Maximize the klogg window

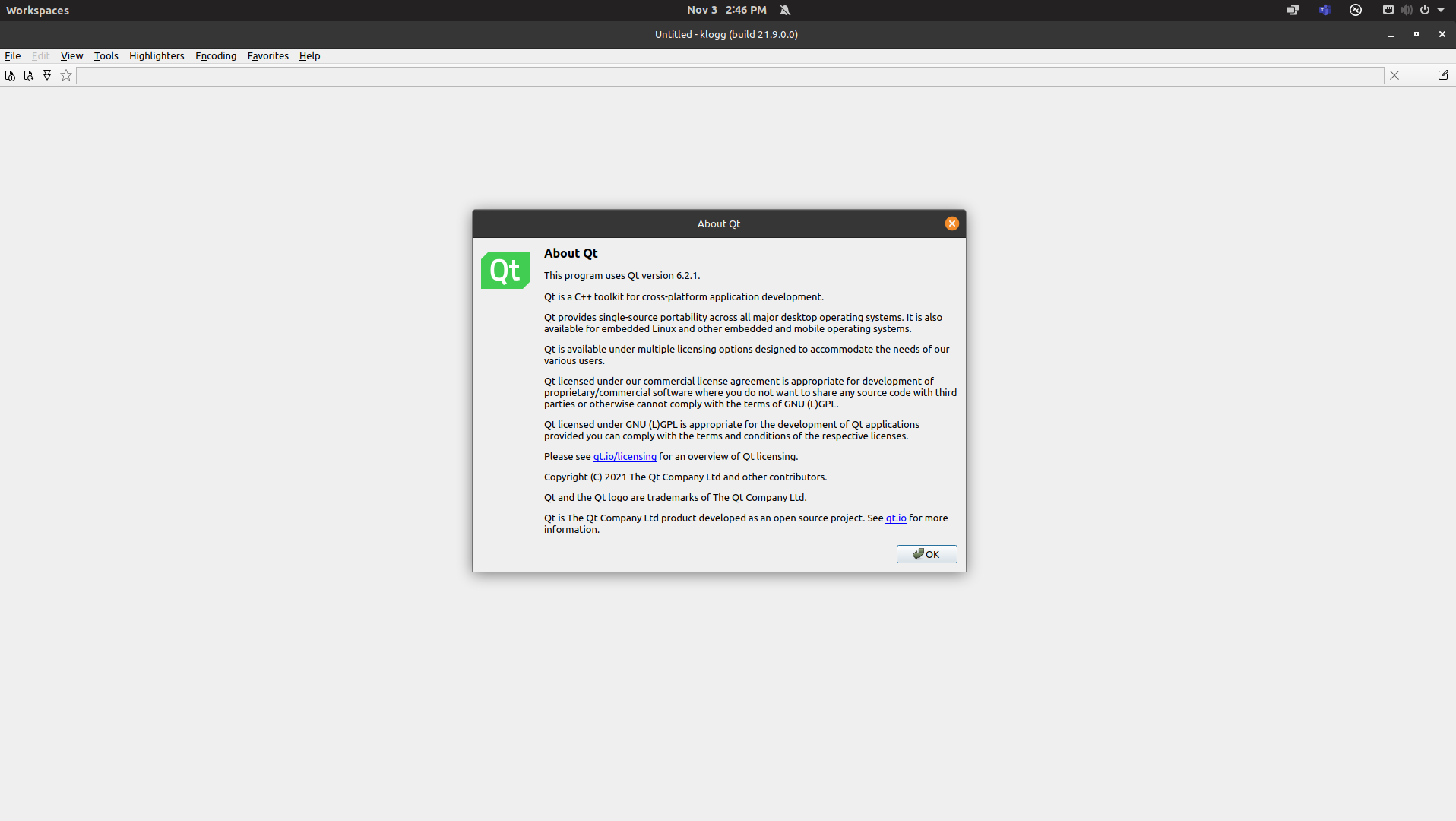pyautogui.click(x=1416, y=34)
